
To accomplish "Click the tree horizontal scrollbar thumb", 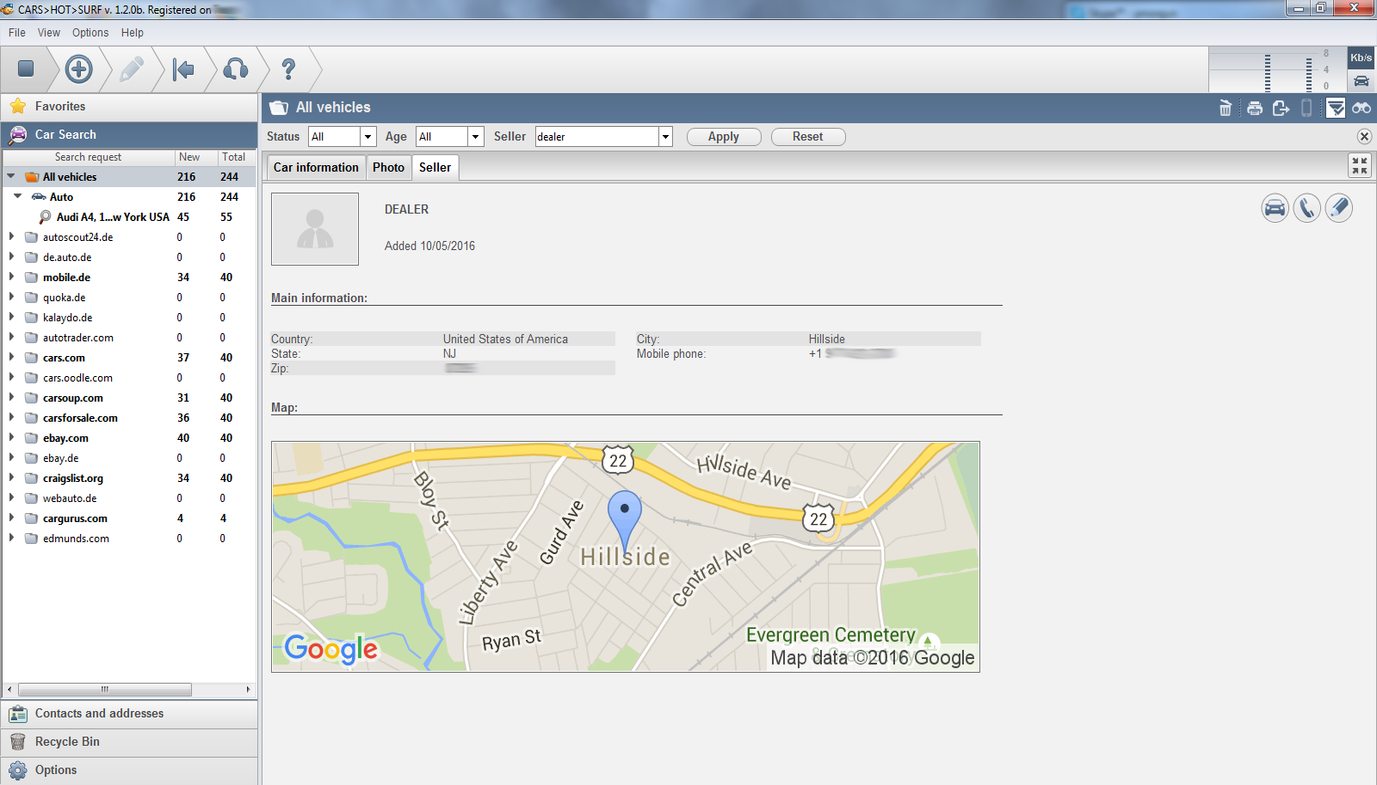I will point(105,690).
